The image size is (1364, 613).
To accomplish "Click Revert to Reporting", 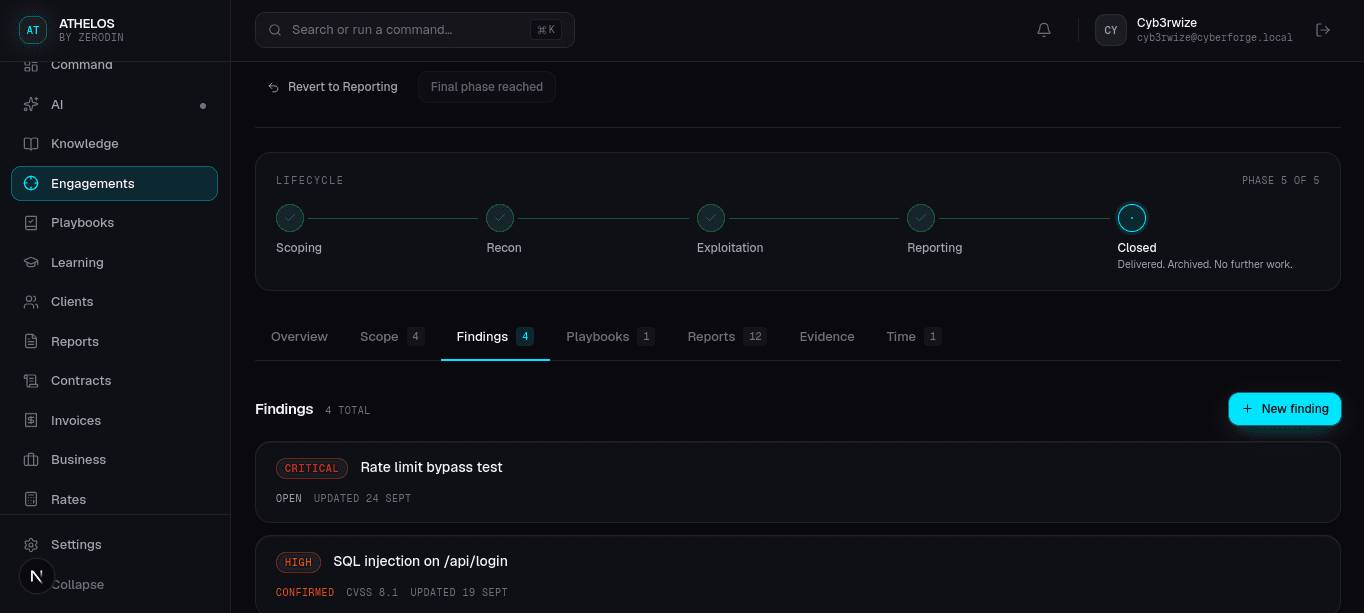I will pyautogui.click(x=333, y=87).
